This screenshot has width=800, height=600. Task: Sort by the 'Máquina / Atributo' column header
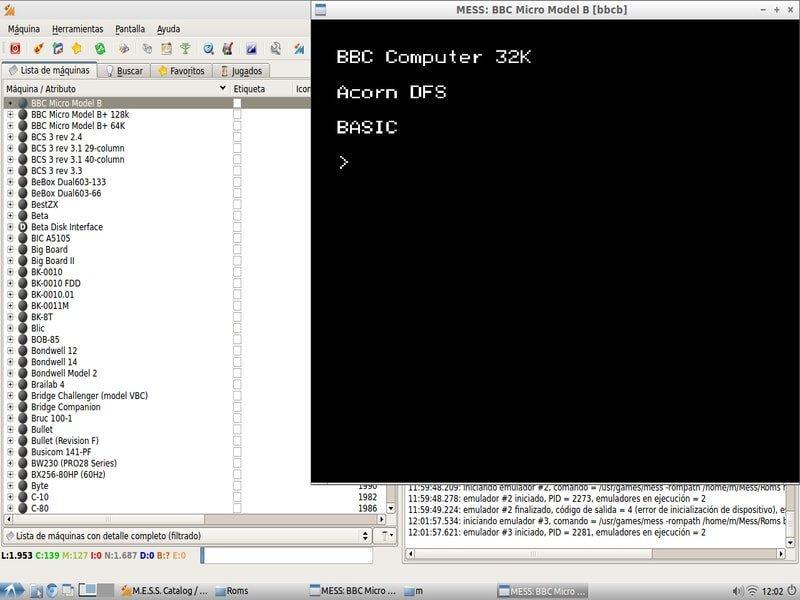click(x=116, y=89)
